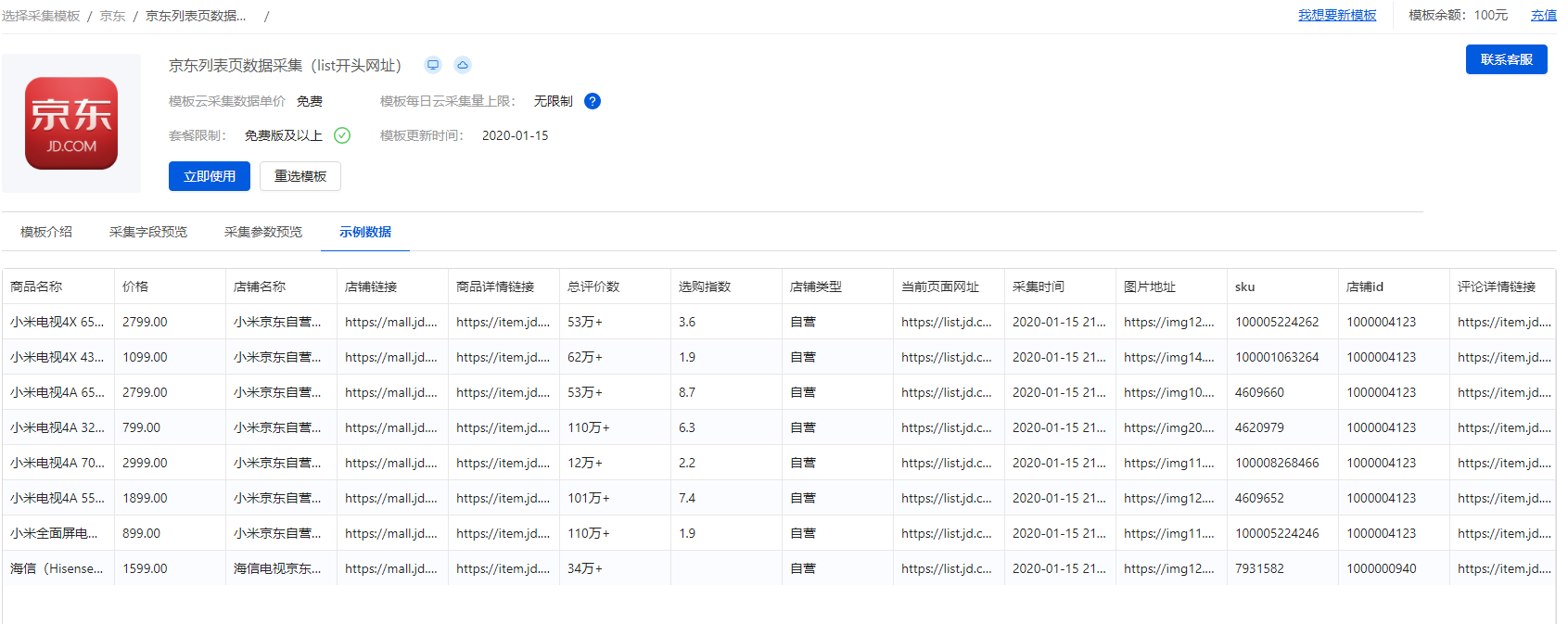Open the 京东 breadcrumb link
1568x624 pixels.
click(112, 16)
